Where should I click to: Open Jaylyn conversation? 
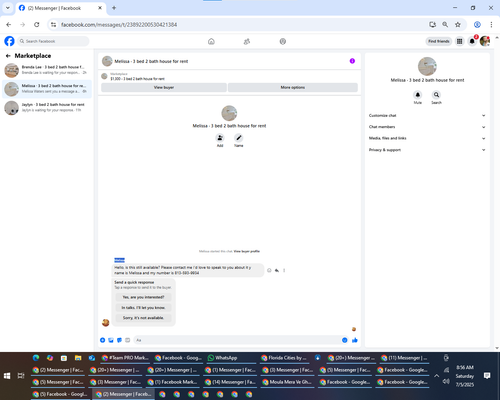(47, 107)
